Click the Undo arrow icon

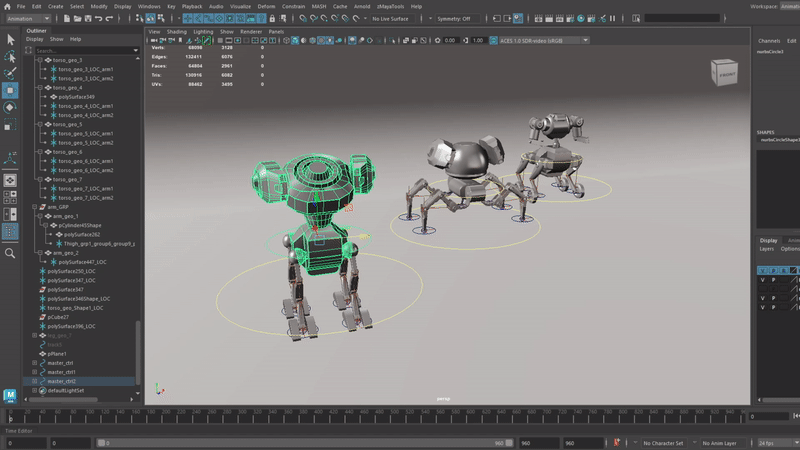pos(98,19)
